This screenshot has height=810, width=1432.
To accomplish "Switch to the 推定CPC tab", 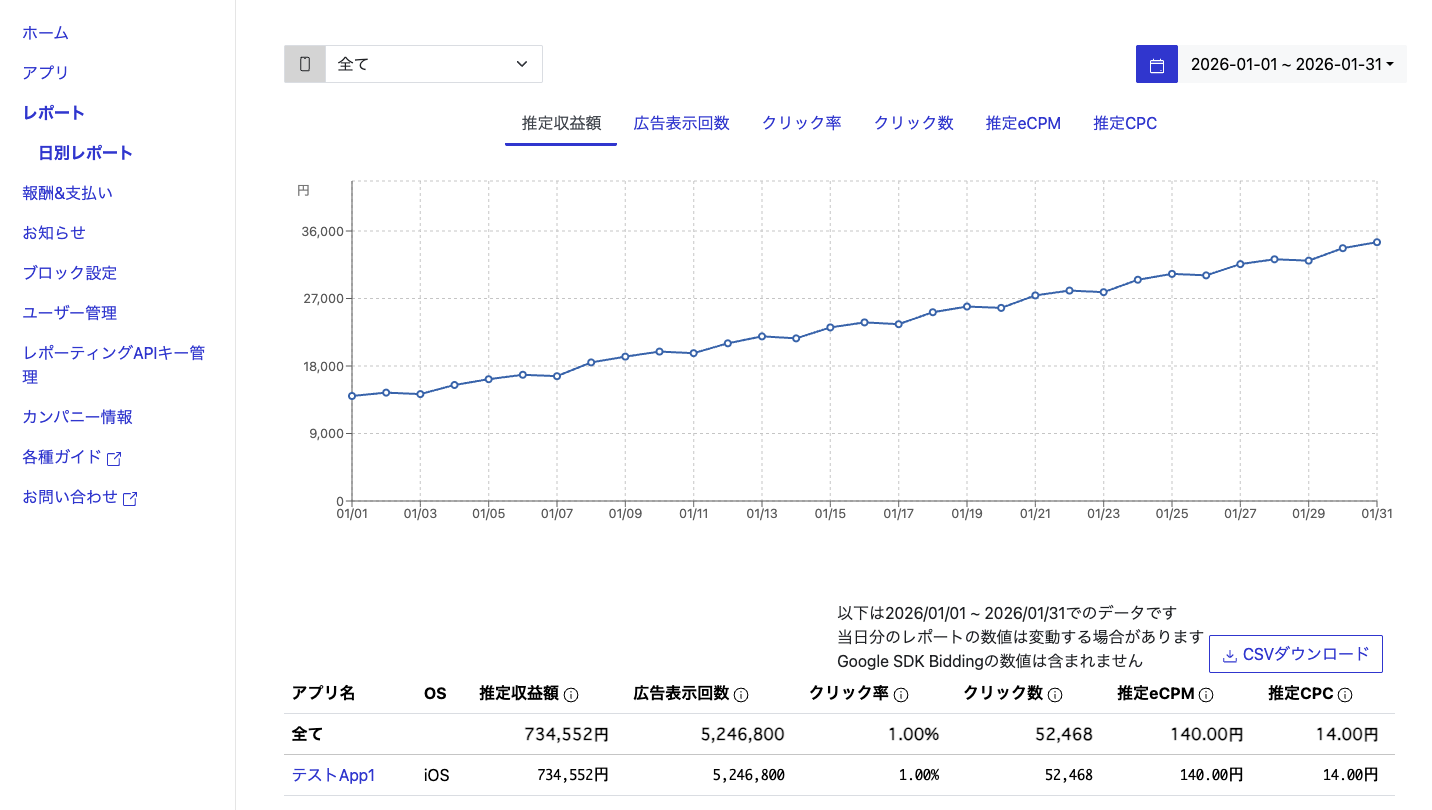I will click(1124, 123).
